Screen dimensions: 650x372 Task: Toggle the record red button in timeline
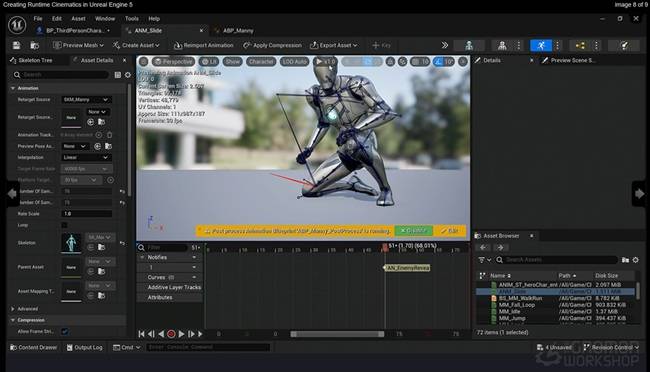click(171, 334)
